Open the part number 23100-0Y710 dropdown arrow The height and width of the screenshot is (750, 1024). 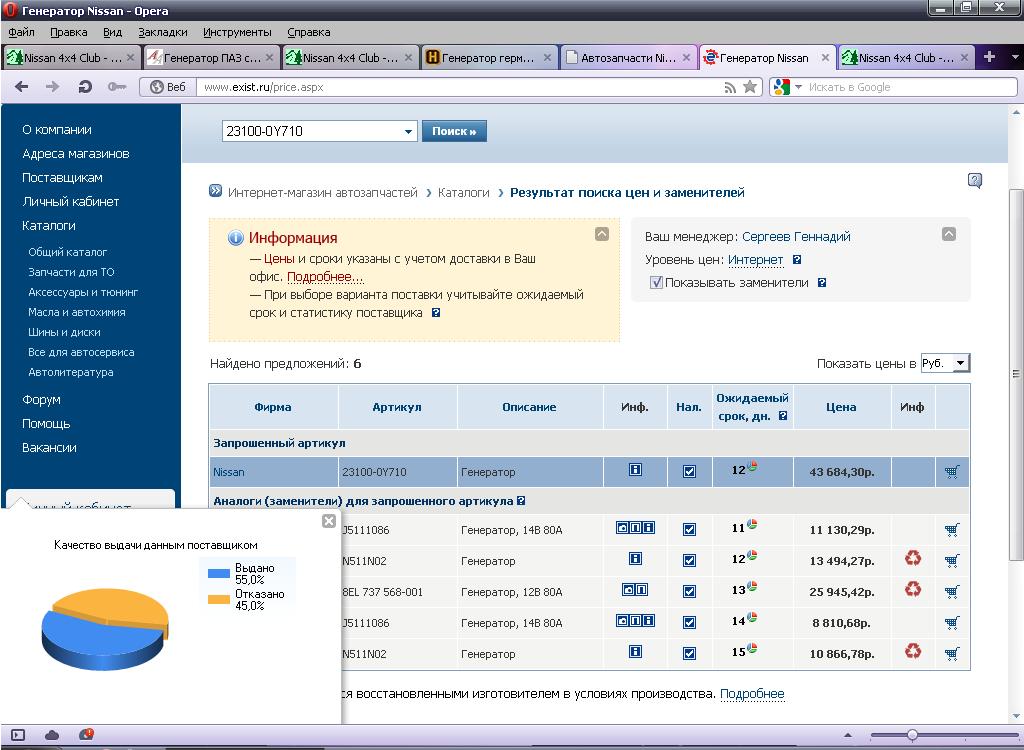408,131
